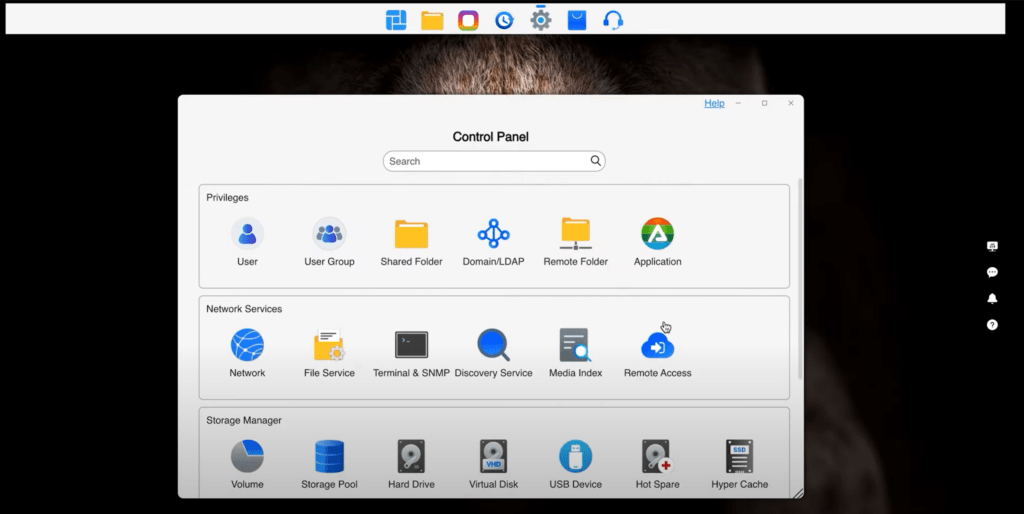Screen dimensions: 1024x514
Task: Open Hyper Cache settings
Action: 739,457
